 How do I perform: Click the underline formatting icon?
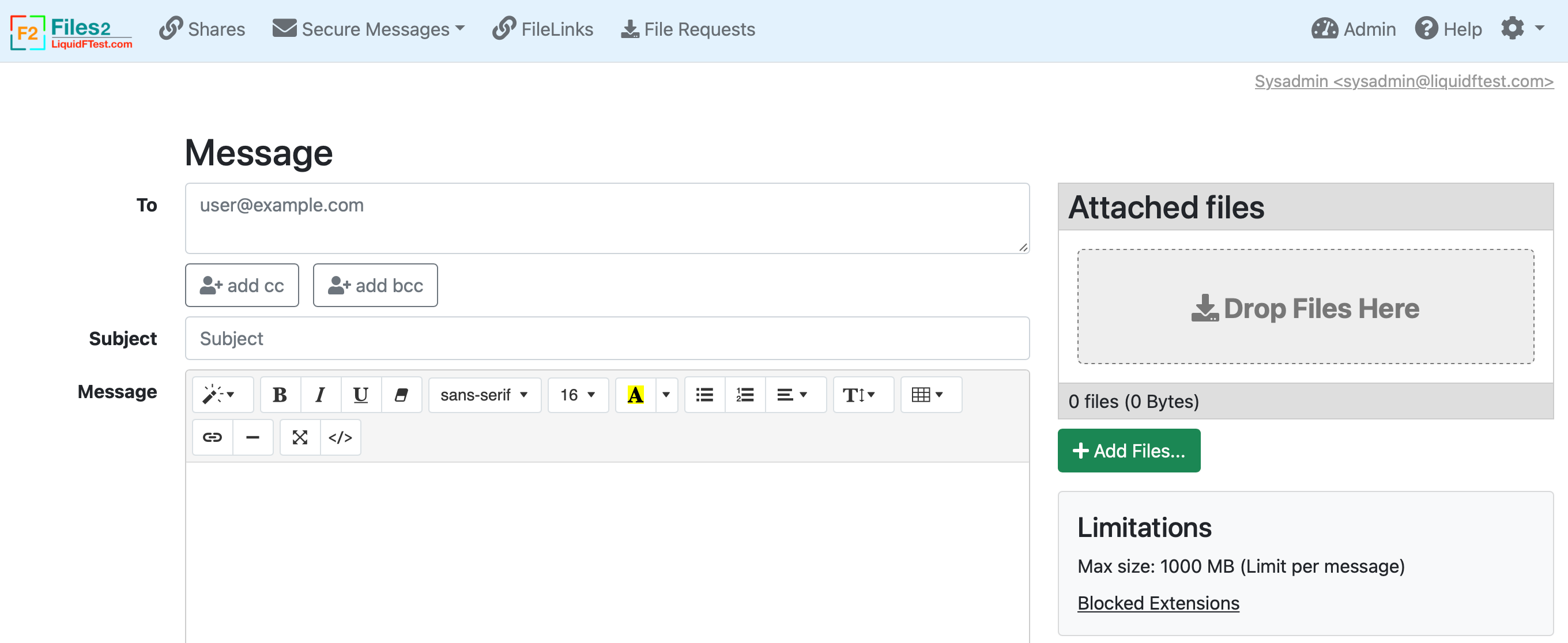tap(360, 395)
